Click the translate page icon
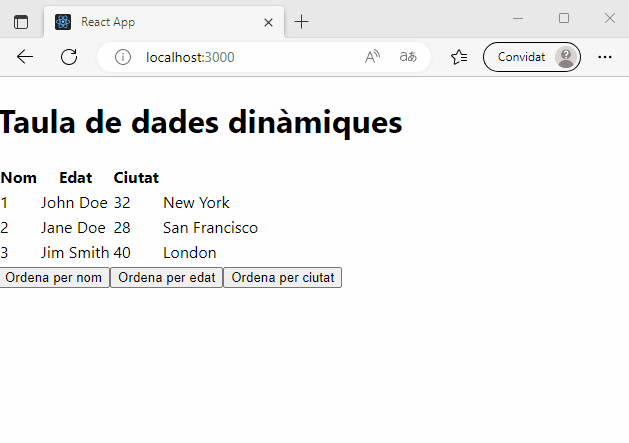 coord(408,57)
